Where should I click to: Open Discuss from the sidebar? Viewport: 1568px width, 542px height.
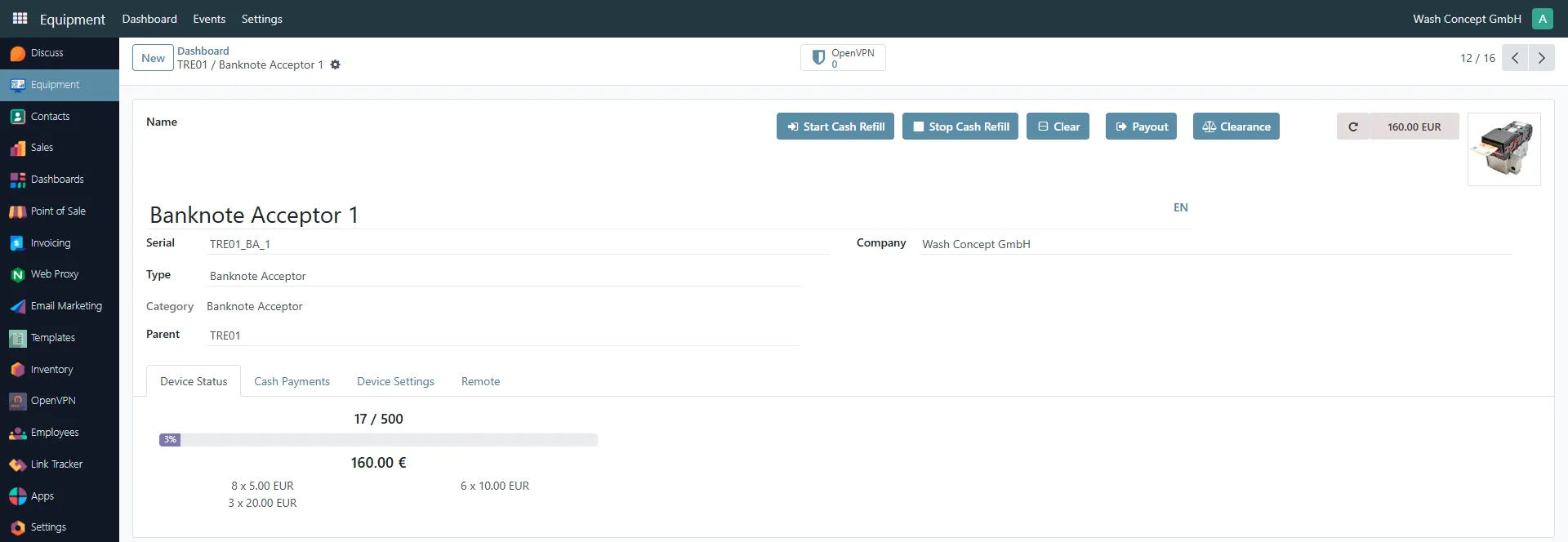click(47, 53)
